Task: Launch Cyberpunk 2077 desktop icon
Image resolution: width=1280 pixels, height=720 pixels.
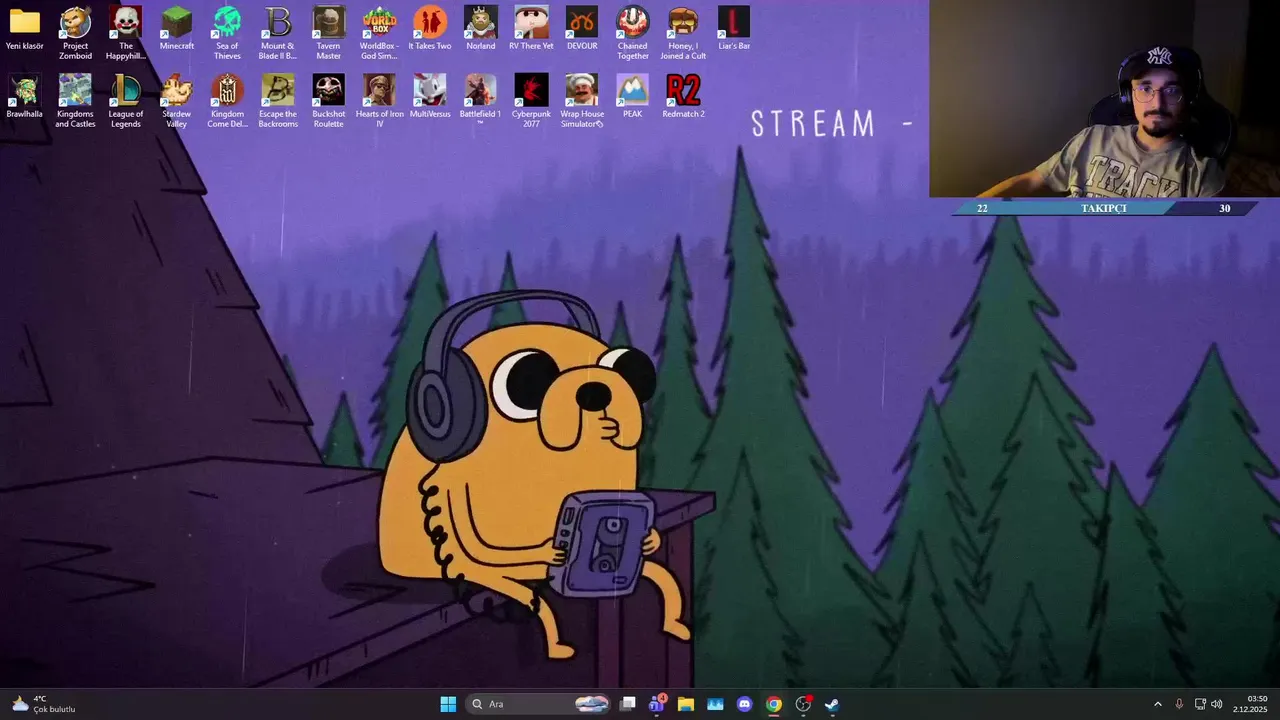Action: click(x=531, y=101)
